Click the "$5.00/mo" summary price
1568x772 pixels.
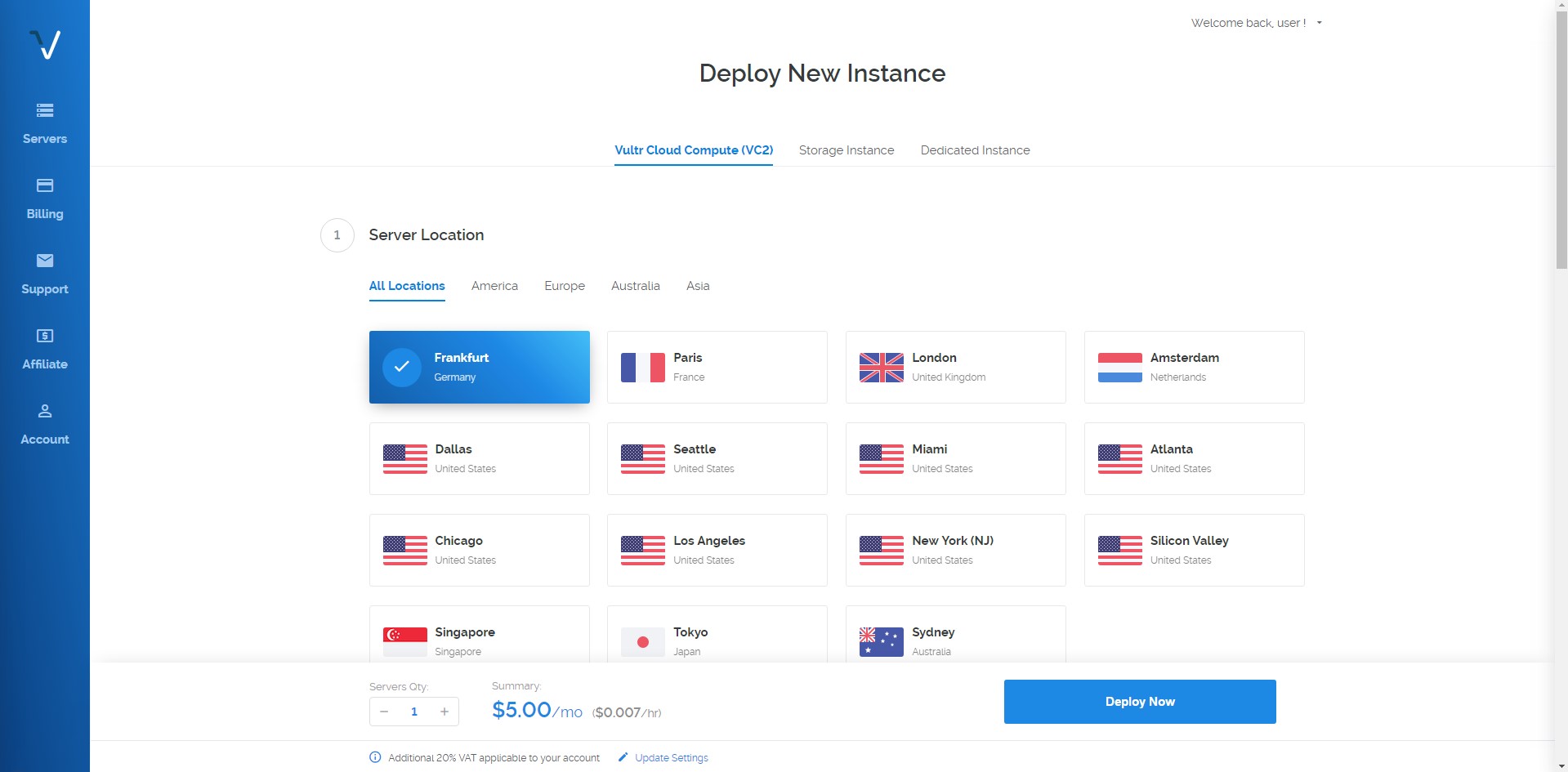click(537, 710)
